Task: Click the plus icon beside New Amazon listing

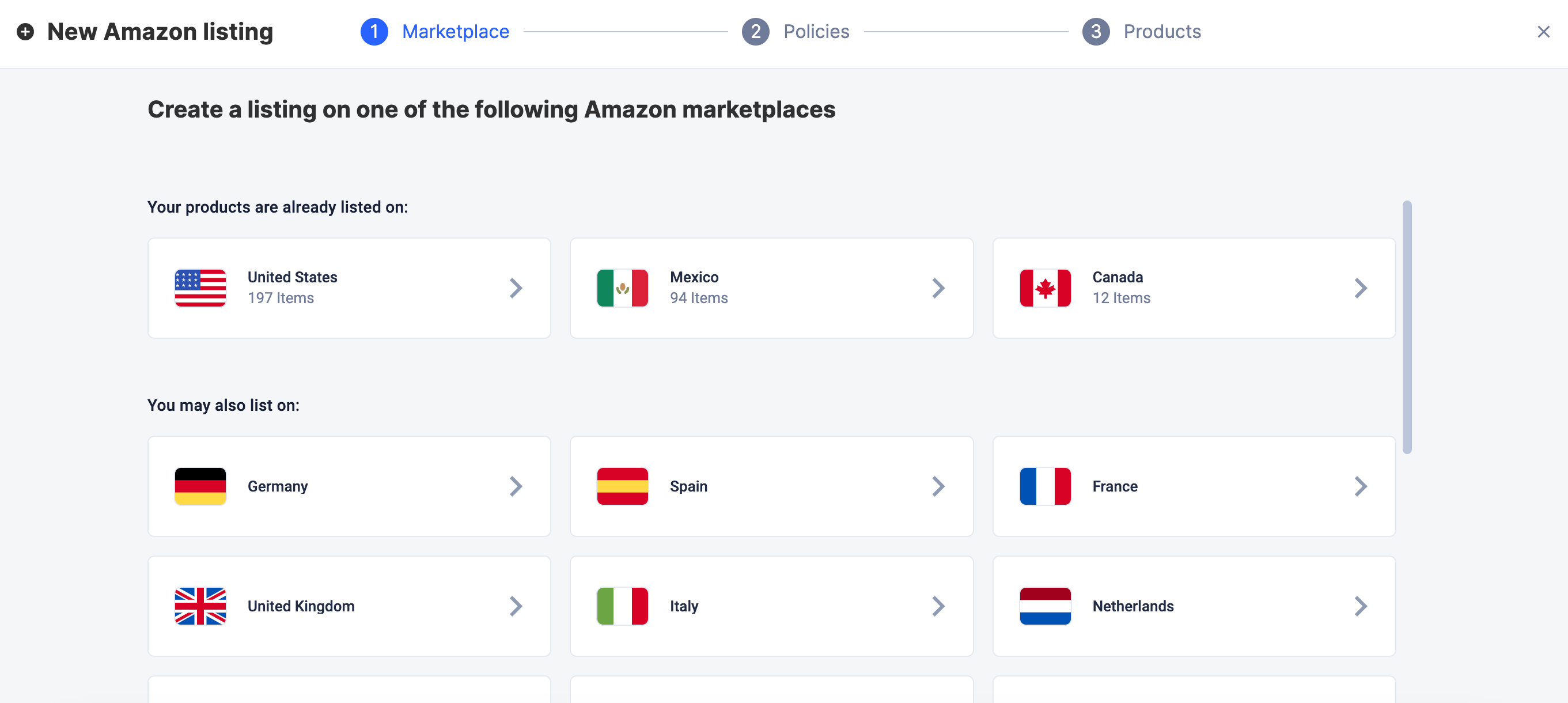Action: tap(25, 32)
